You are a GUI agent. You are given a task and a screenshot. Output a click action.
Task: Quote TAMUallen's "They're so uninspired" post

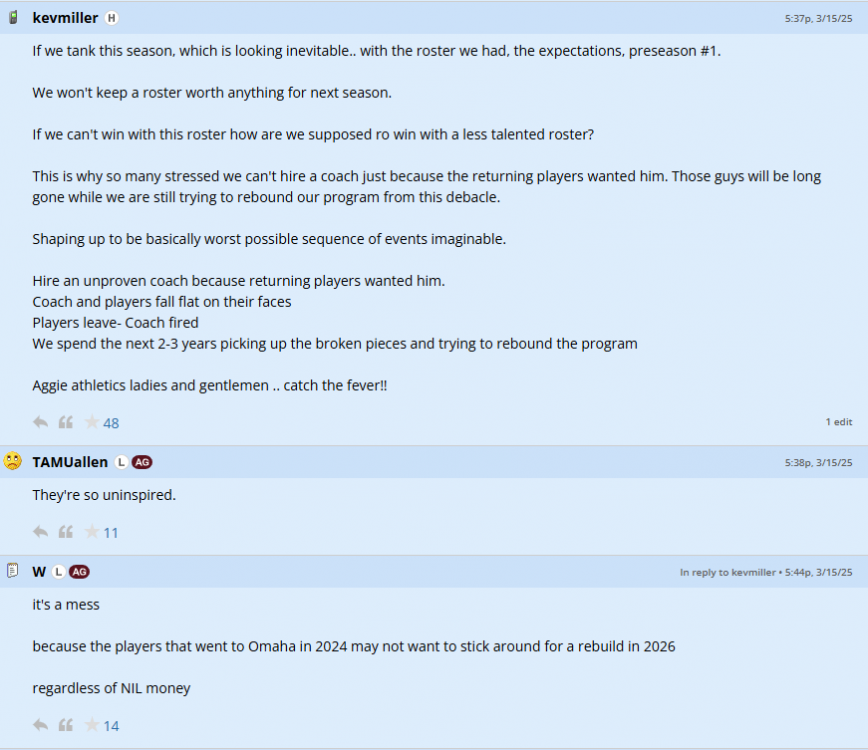(x=66, y=532)
